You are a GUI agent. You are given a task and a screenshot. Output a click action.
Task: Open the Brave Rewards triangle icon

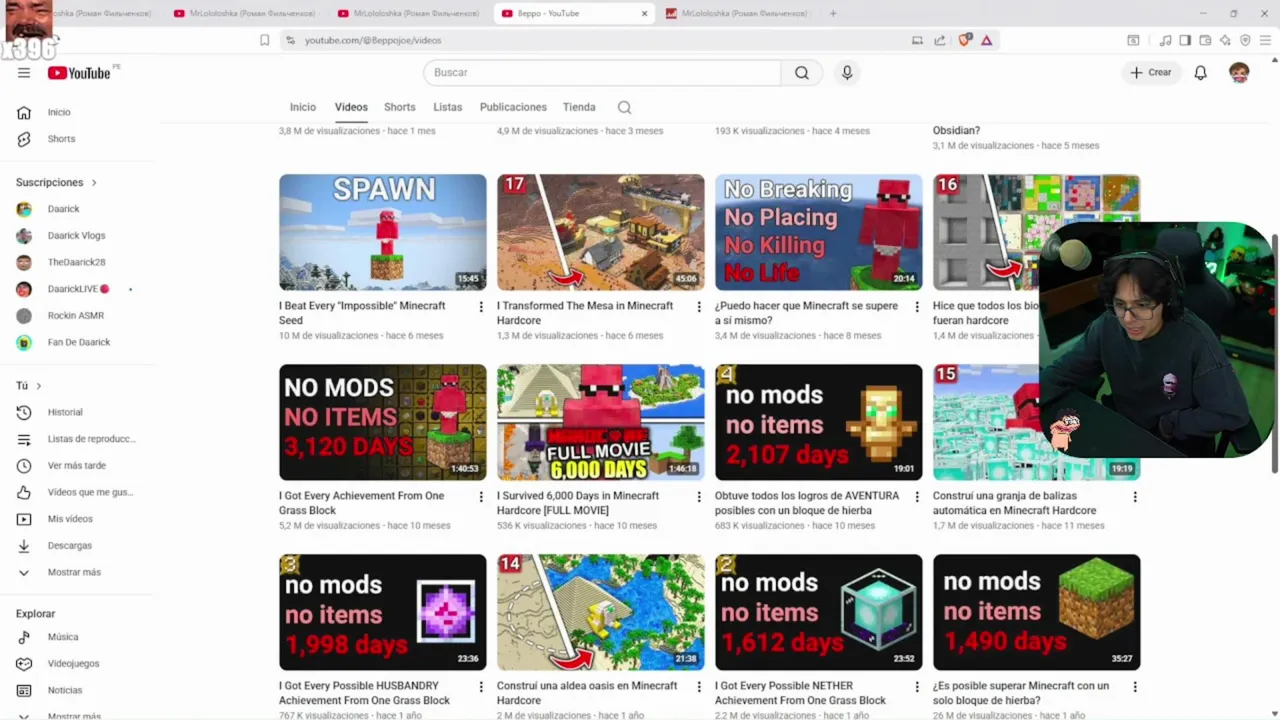pyautogui.click(x=986, y=40)
